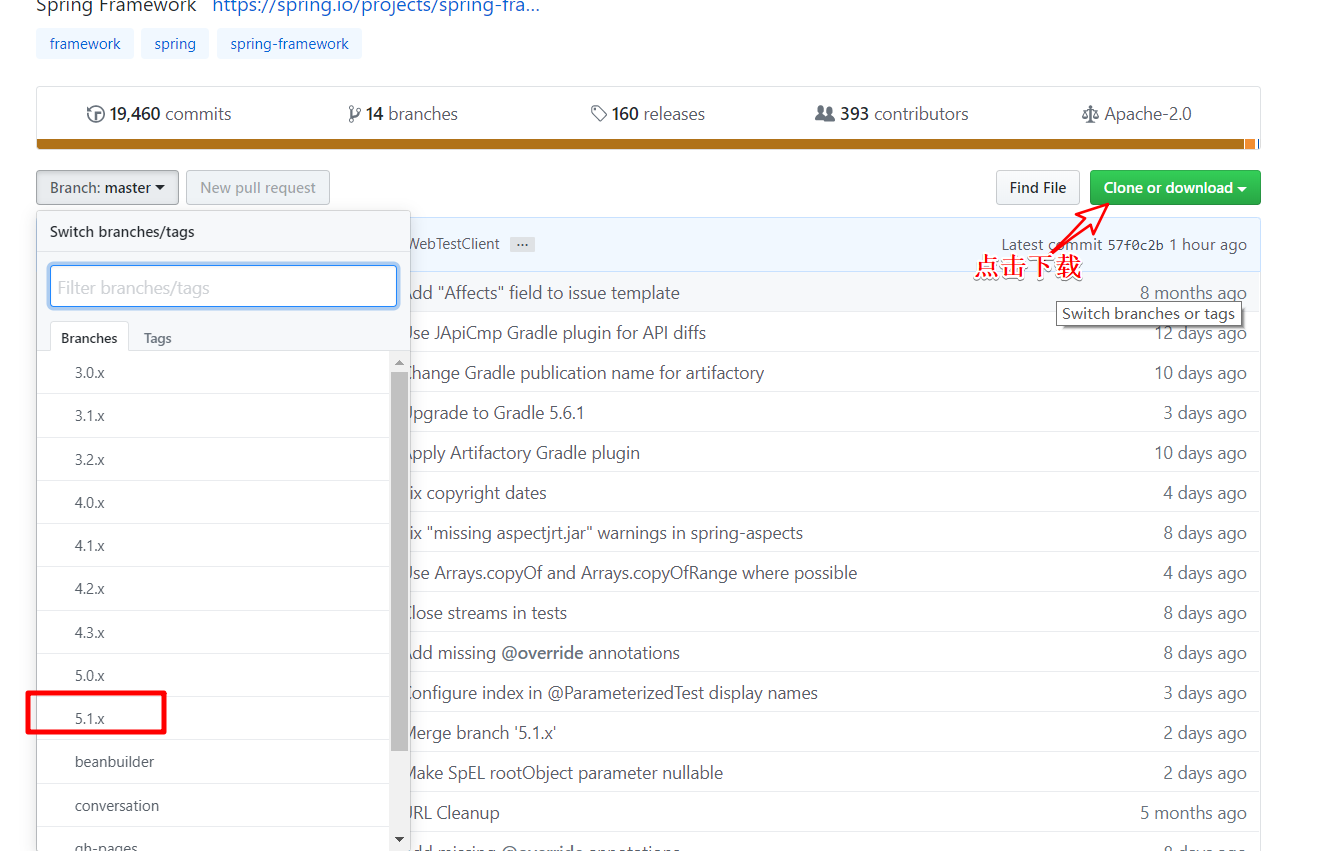The width and height of the screenshot is (1318, 851).
Task: Expand commit message ellipsis next to WebTestClient
Action: click(522, 244)
